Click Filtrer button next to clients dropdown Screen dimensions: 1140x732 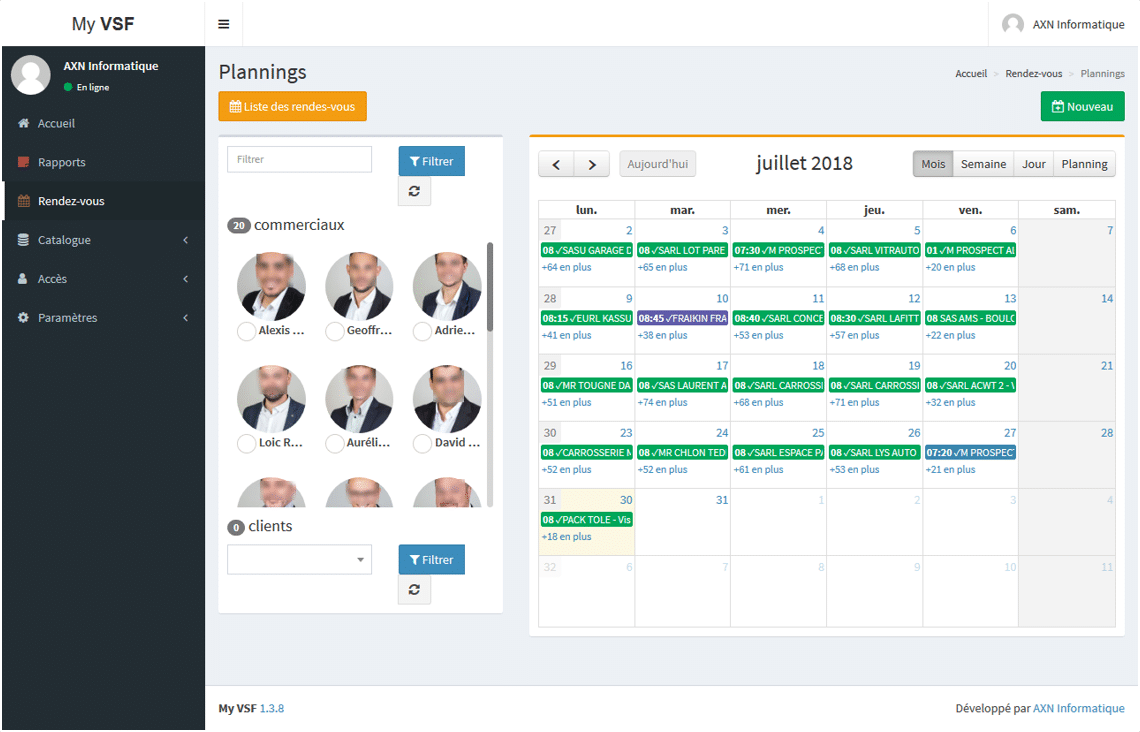coord(432,560)
